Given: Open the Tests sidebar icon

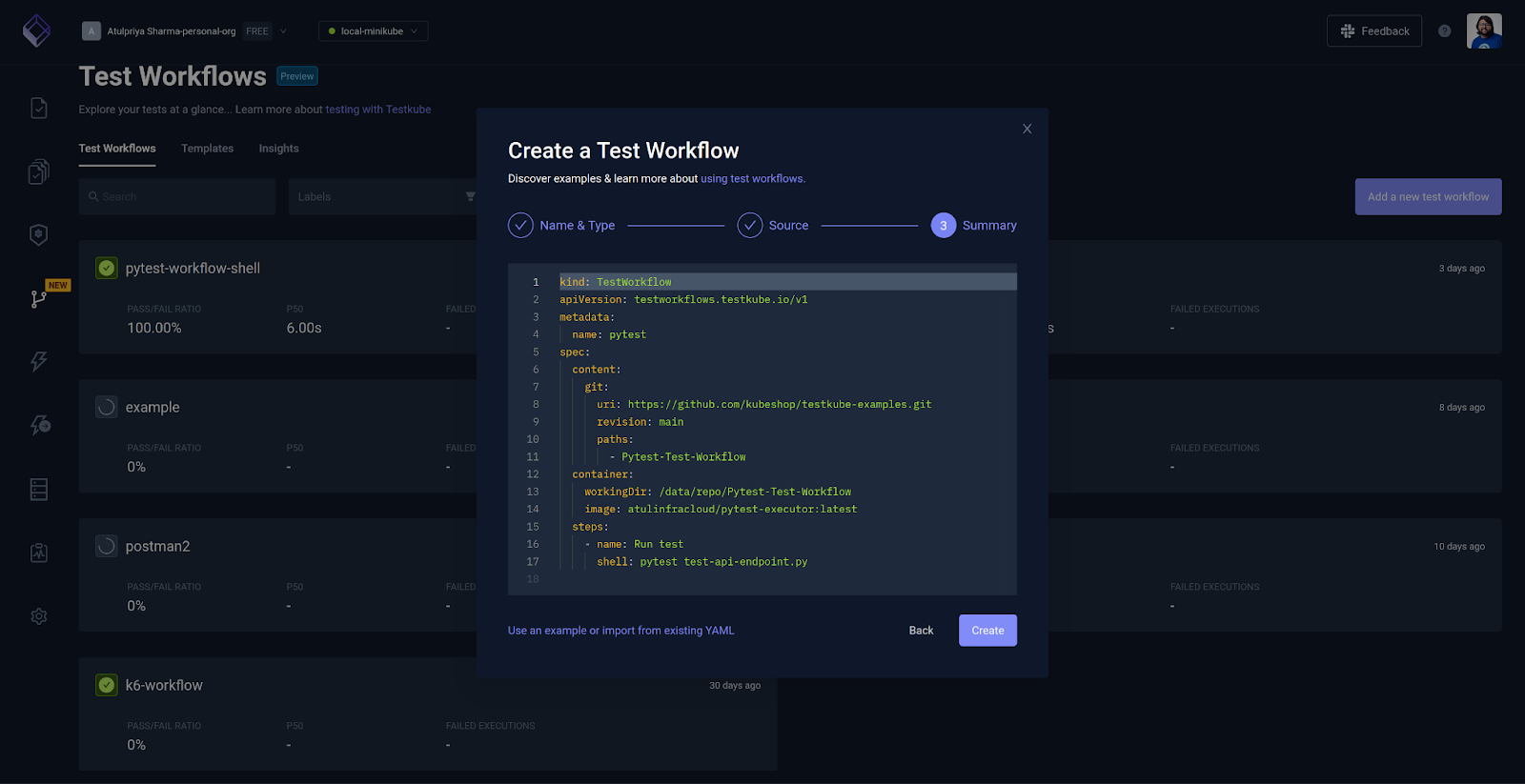Looking at the screenshot, I should tap(39, 108).
